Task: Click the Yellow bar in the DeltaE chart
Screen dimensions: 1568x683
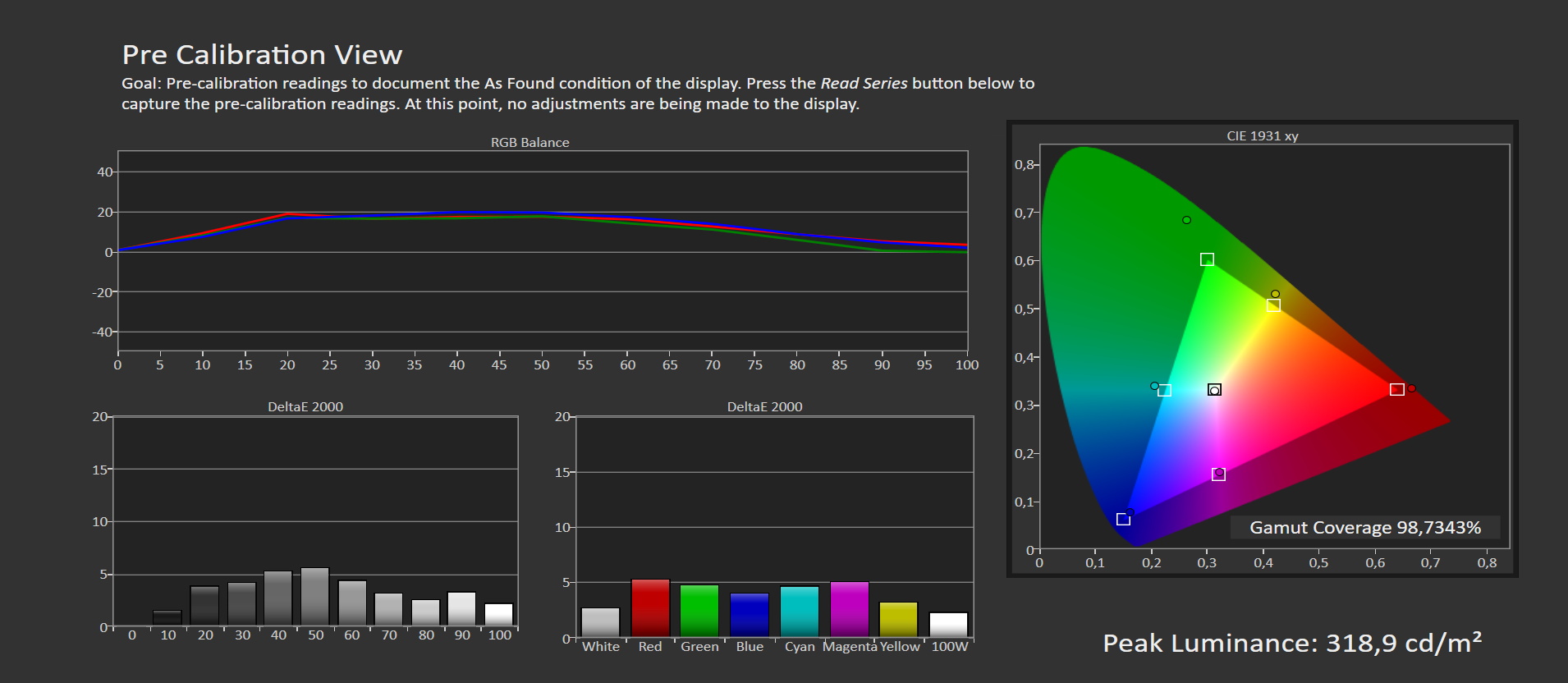Action: coord(898,620)
